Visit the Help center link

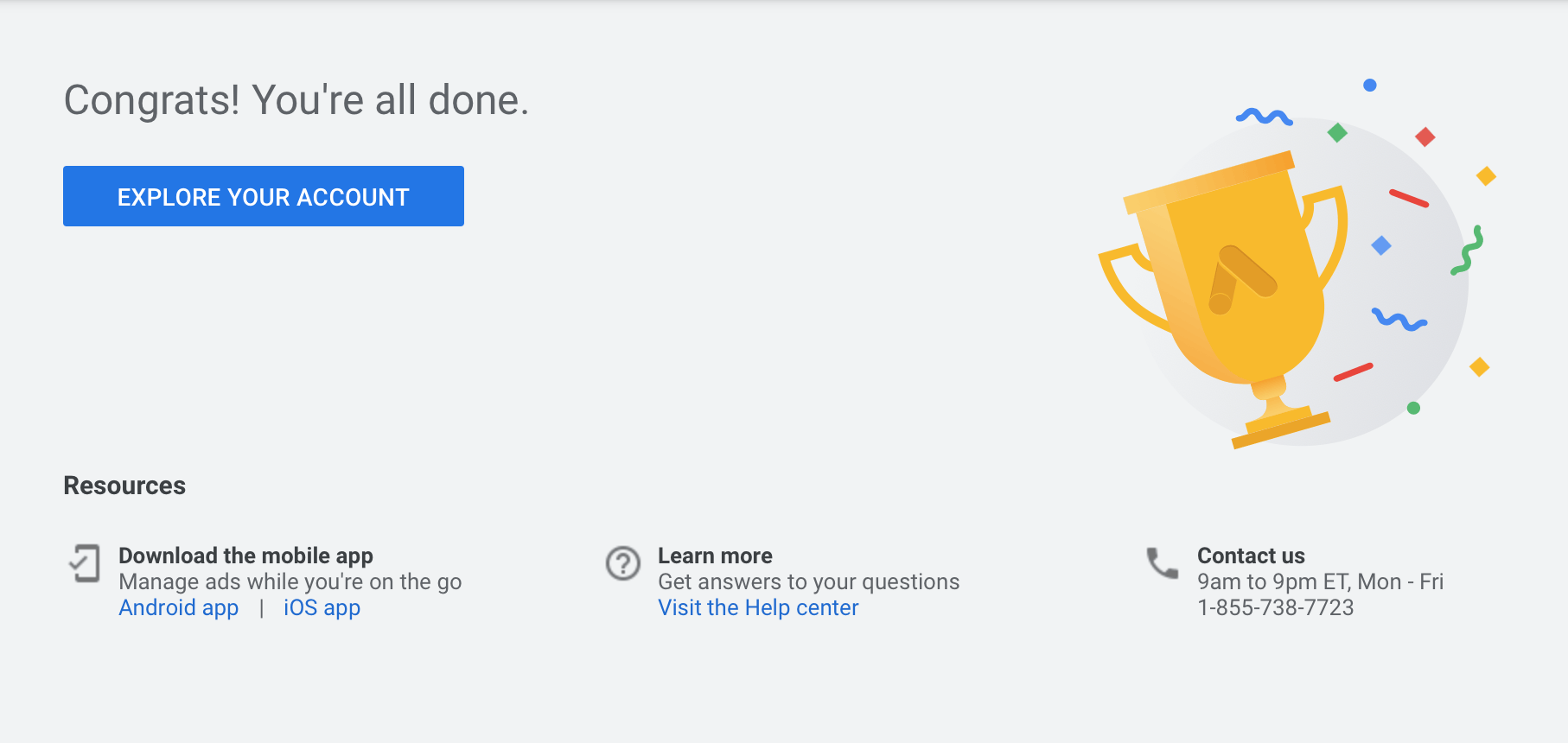pos(758,607)
